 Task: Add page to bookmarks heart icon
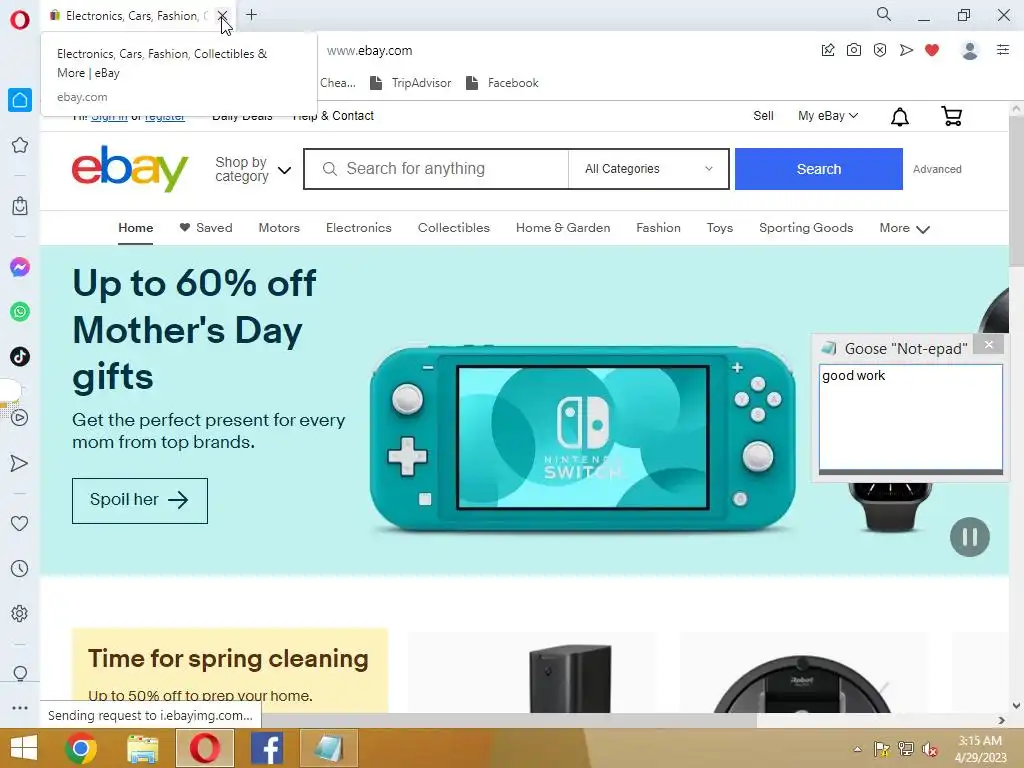click(x=932, y=50)
